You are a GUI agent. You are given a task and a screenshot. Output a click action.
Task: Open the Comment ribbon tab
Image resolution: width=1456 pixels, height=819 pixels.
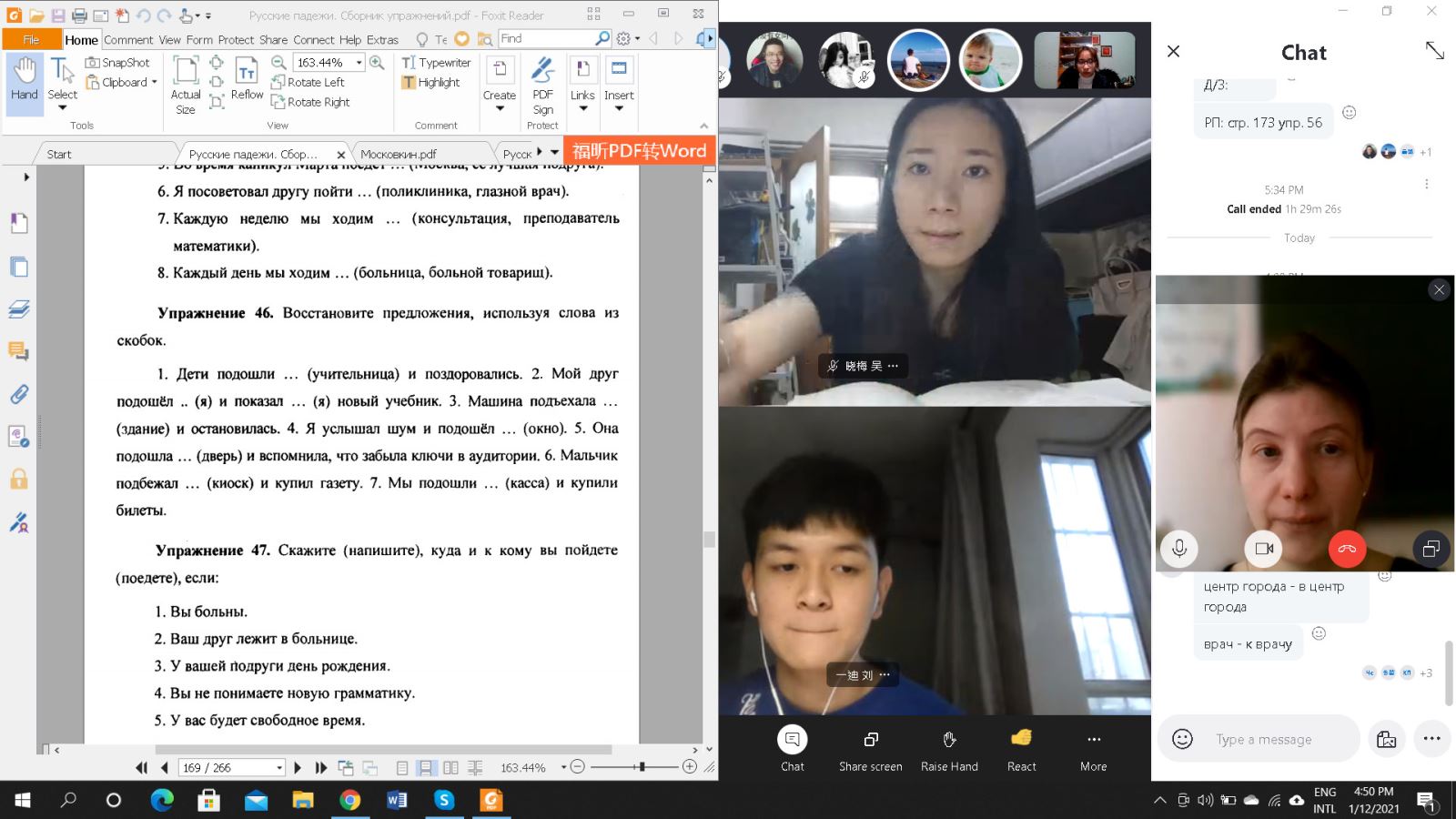pos(128,40)
